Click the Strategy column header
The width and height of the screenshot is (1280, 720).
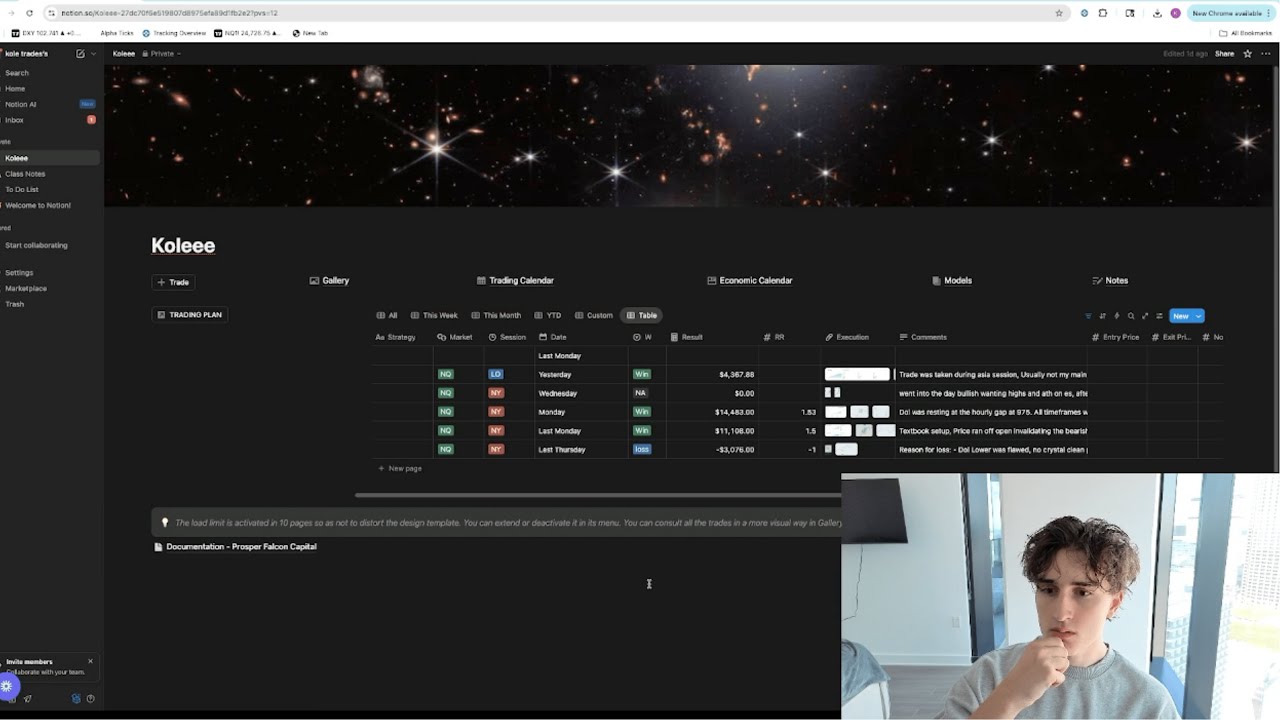pyautogui.click(x=396, y=337)
